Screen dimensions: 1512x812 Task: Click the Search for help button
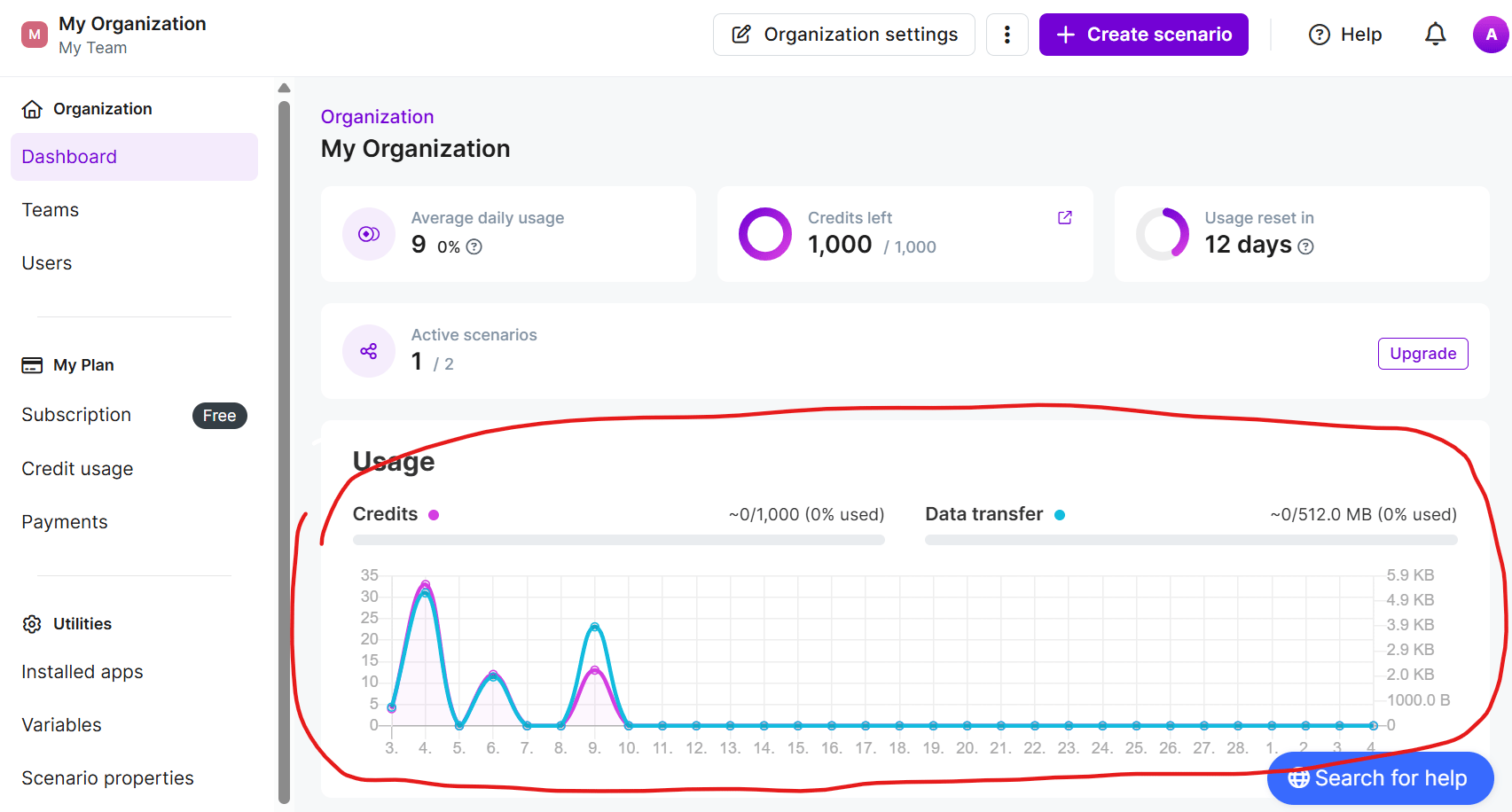(1381, 778)
